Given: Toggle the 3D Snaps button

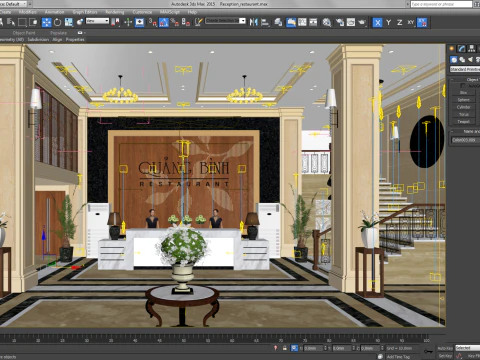Looking at the screenshot, I should (153, 22).
